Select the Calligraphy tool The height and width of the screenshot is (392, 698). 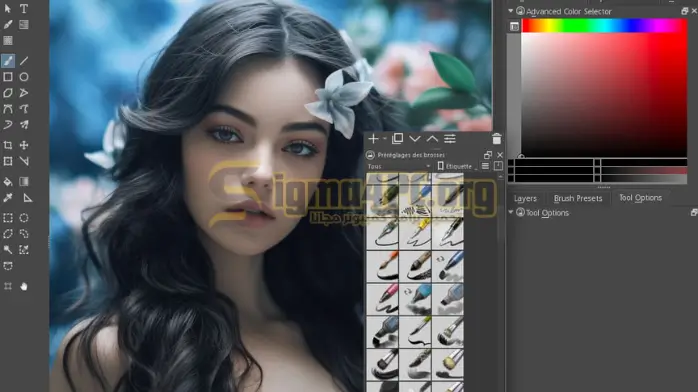[8, 24]
